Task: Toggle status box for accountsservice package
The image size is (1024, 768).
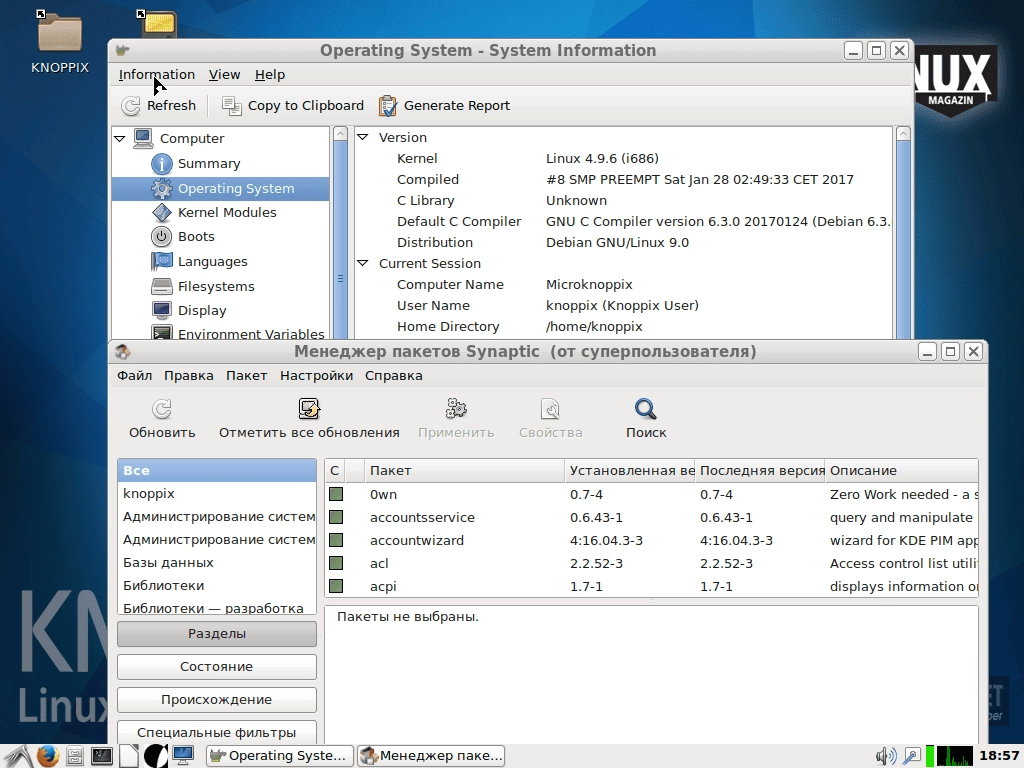Action: [x=336, y=517]
